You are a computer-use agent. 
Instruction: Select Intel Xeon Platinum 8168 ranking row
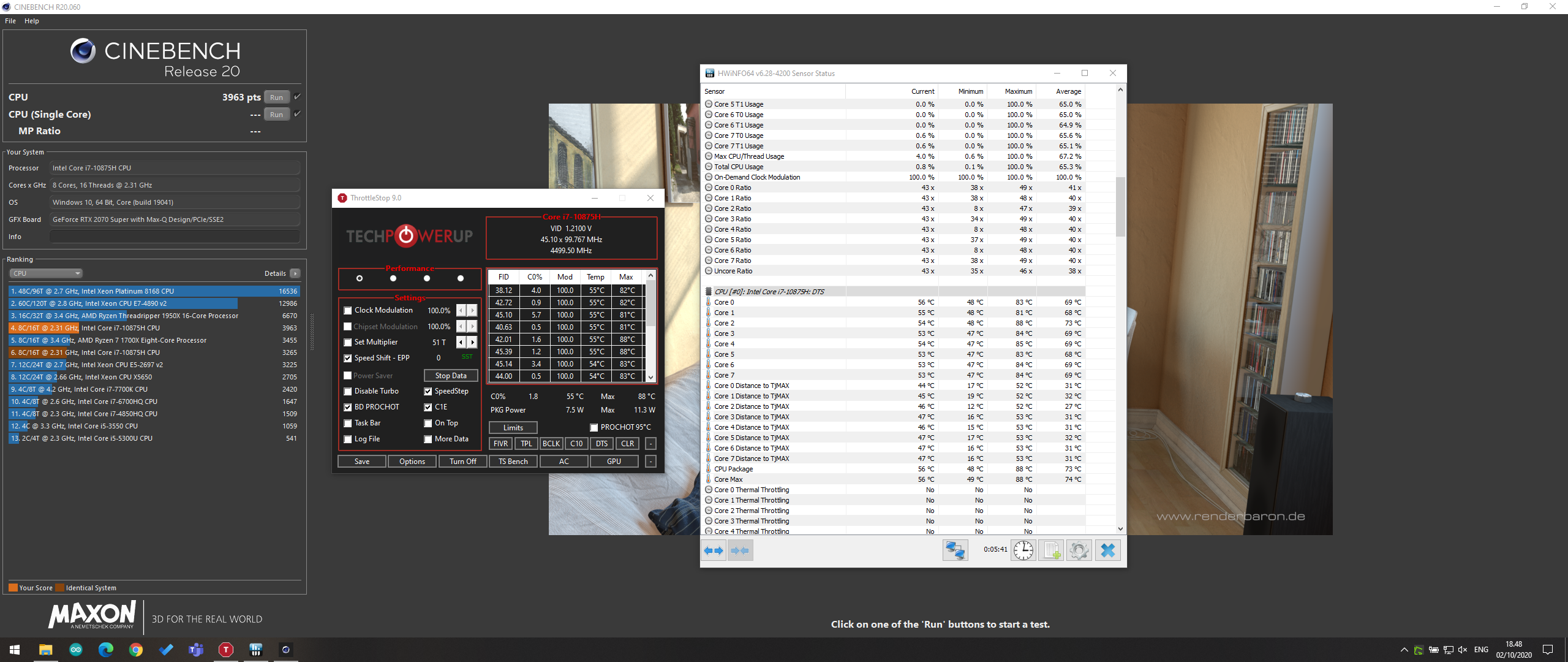pyautogui.click(x=154, y=291)
